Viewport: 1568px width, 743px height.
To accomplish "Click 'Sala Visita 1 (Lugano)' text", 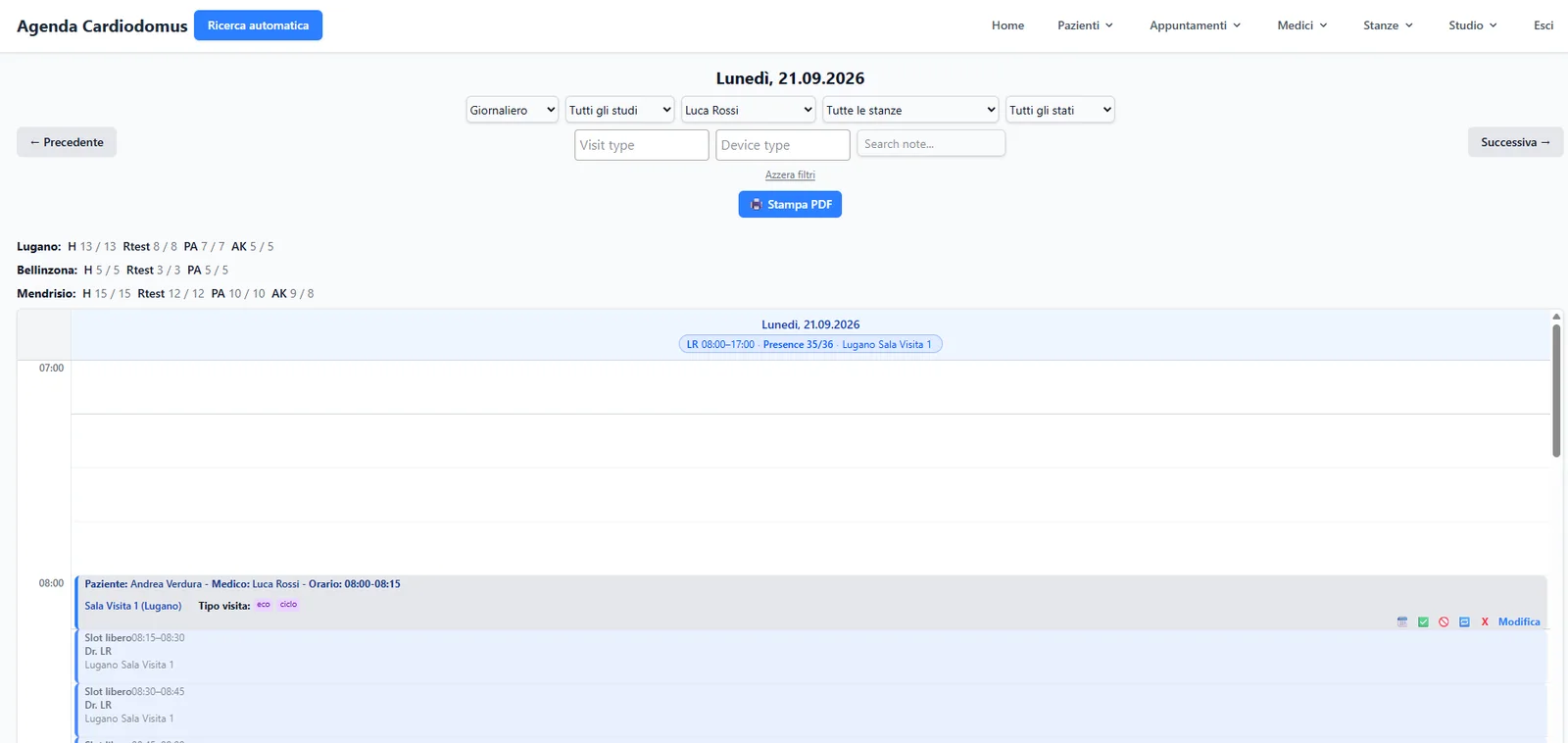I will click(133, 606).
